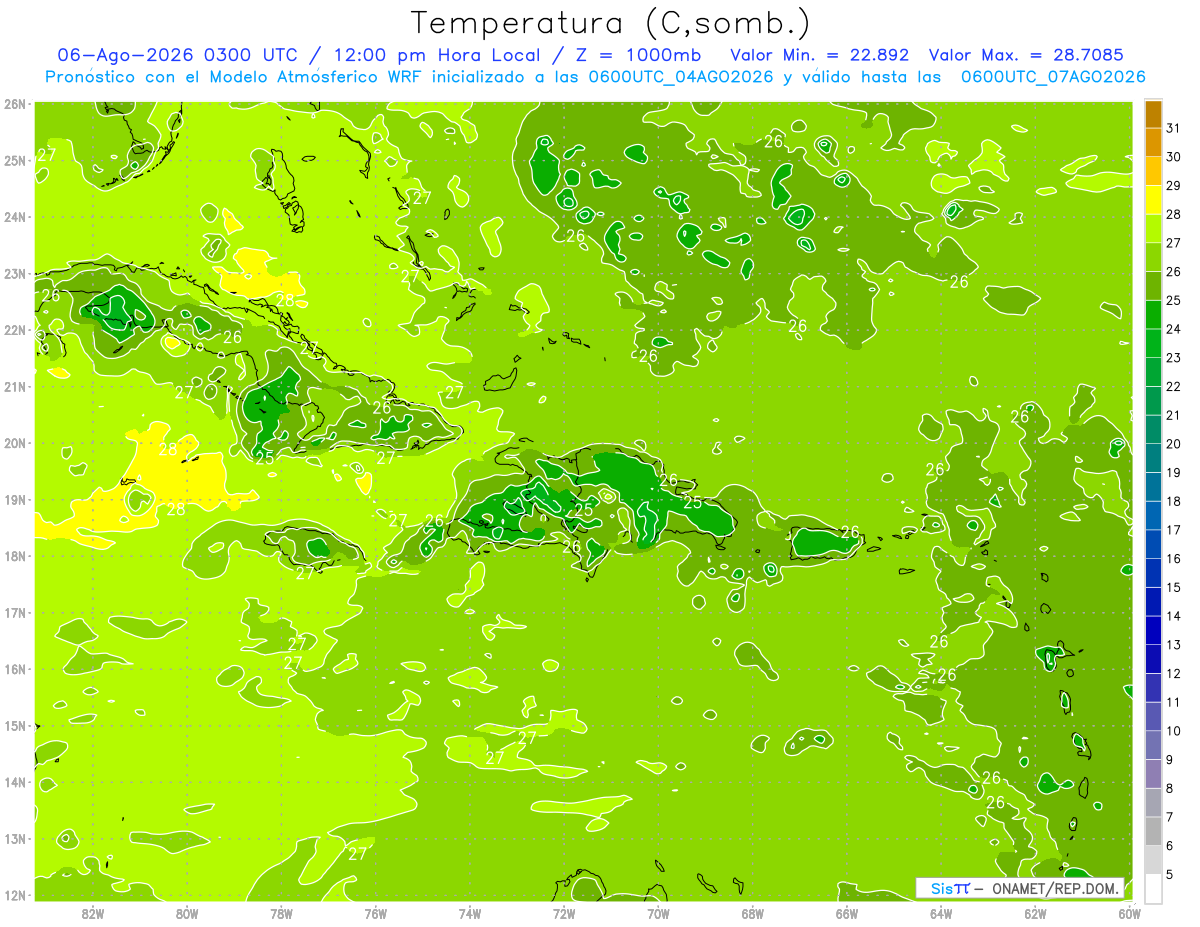Click the '10' legend scale label
1200x927 pixels.
pyautogui.click(x=1173, y=731)
